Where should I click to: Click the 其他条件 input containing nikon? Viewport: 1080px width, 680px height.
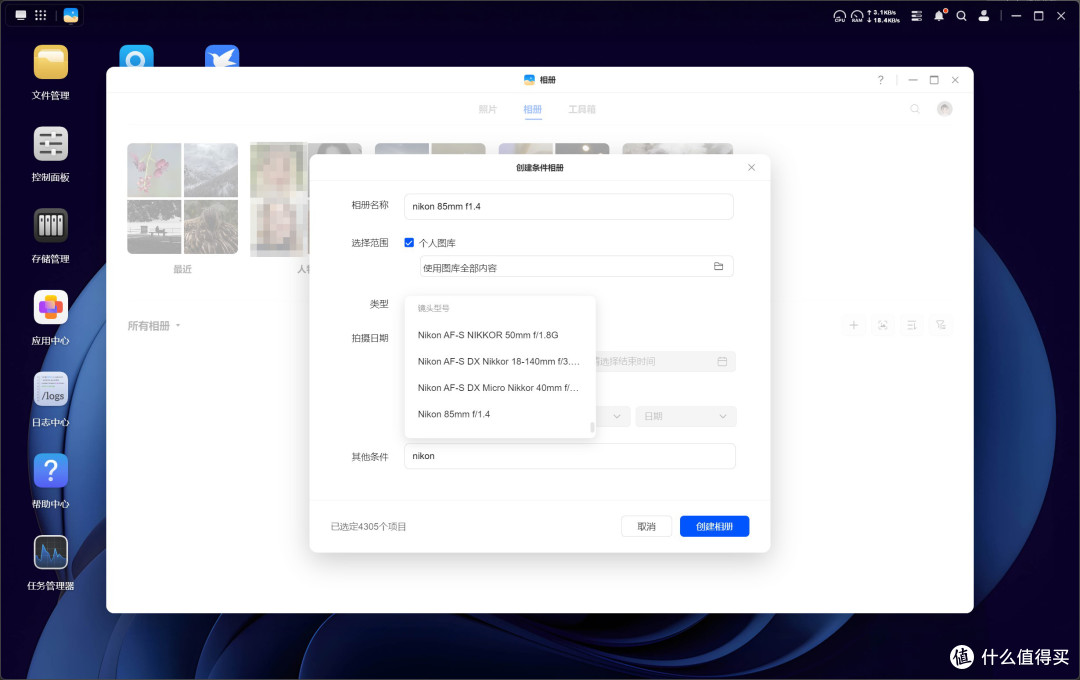(x=570, y=456)
